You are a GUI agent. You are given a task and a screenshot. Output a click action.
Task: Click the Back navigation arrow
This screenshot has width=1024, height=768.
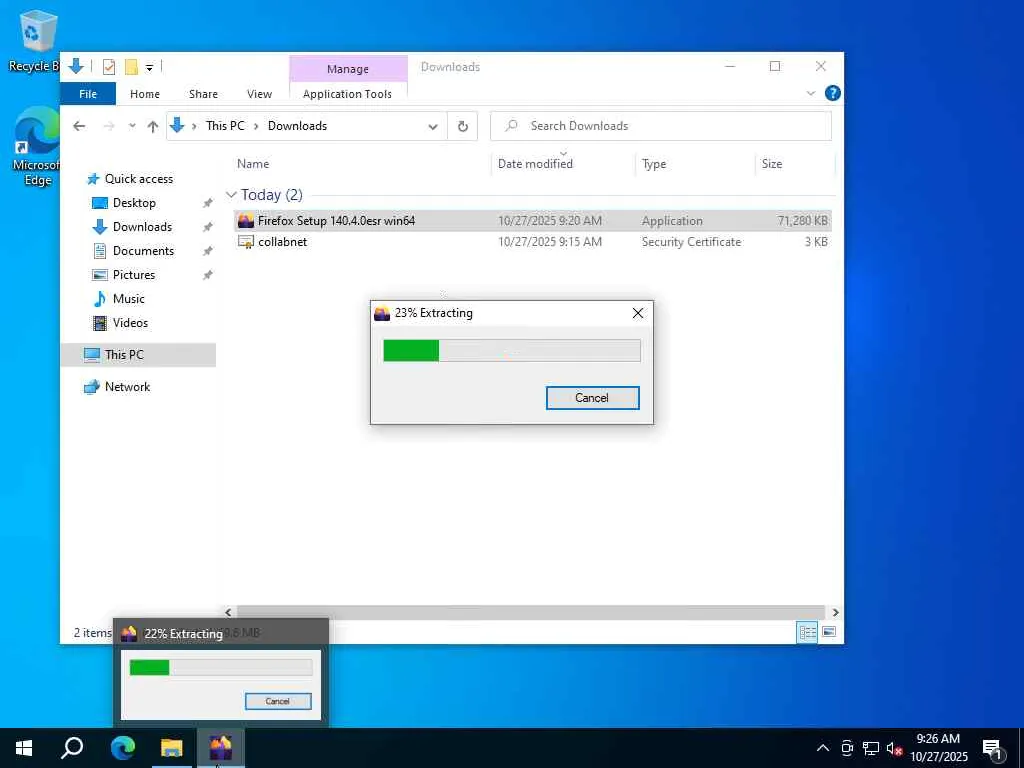pyautogui.click(x=79, y=126)
